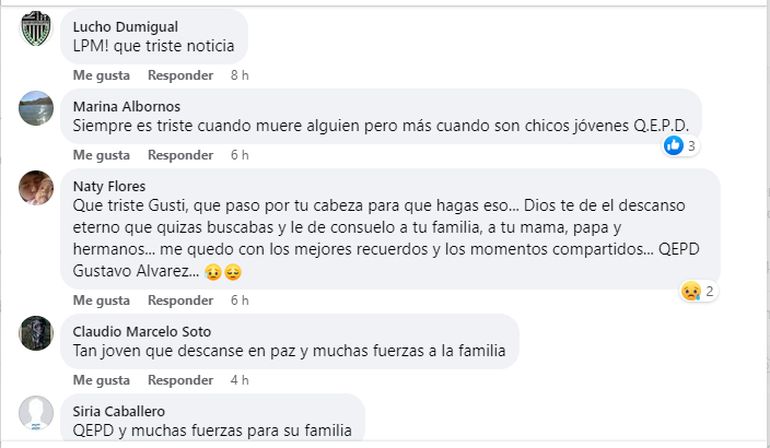770x448 pixels.
Task: Click Naty Flores's avatar photo
Action: (37, 187)
